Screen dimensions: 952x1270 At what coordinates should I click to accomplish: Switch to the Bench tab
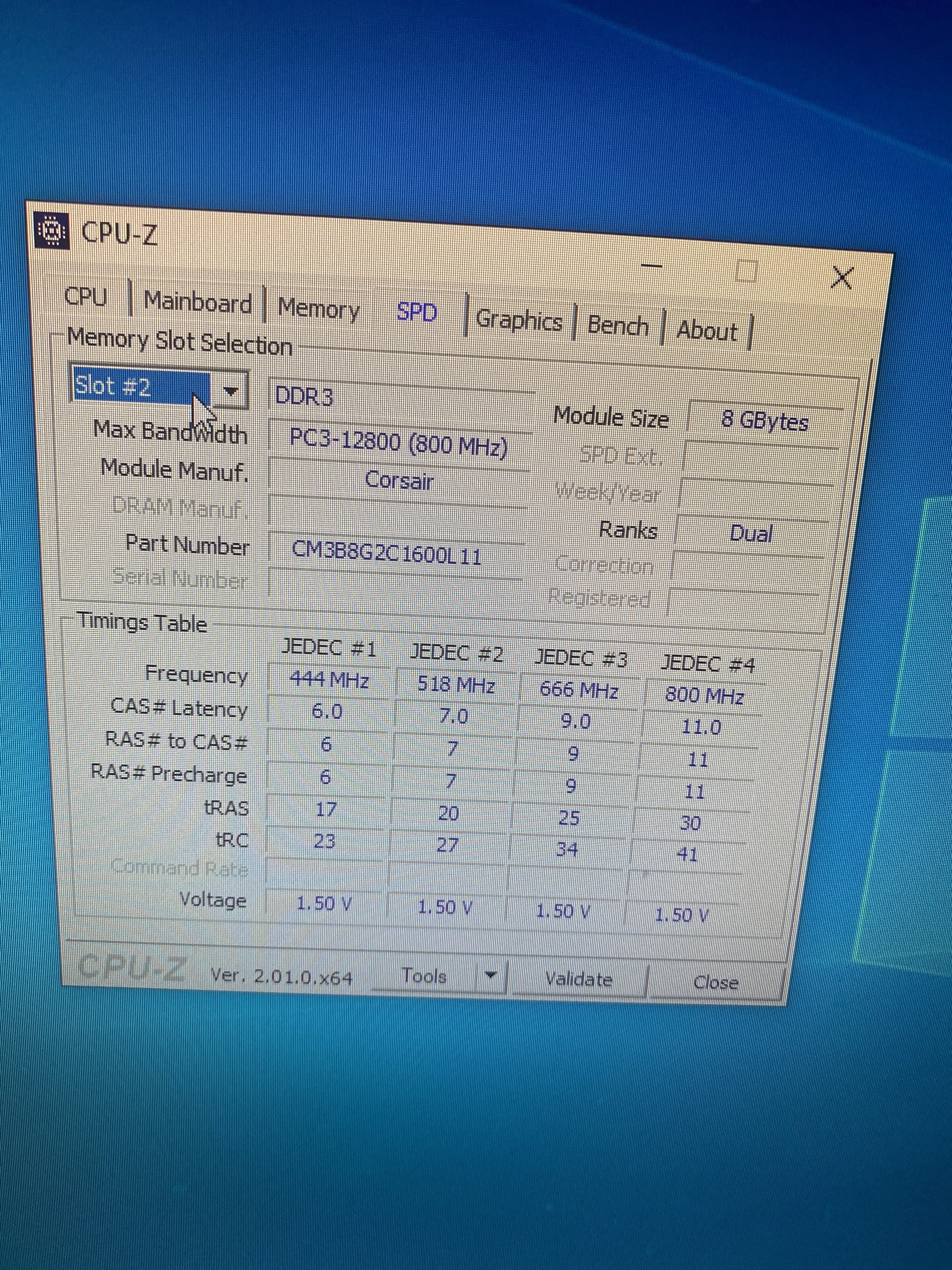pyautogui.click(x=618, y=326)
